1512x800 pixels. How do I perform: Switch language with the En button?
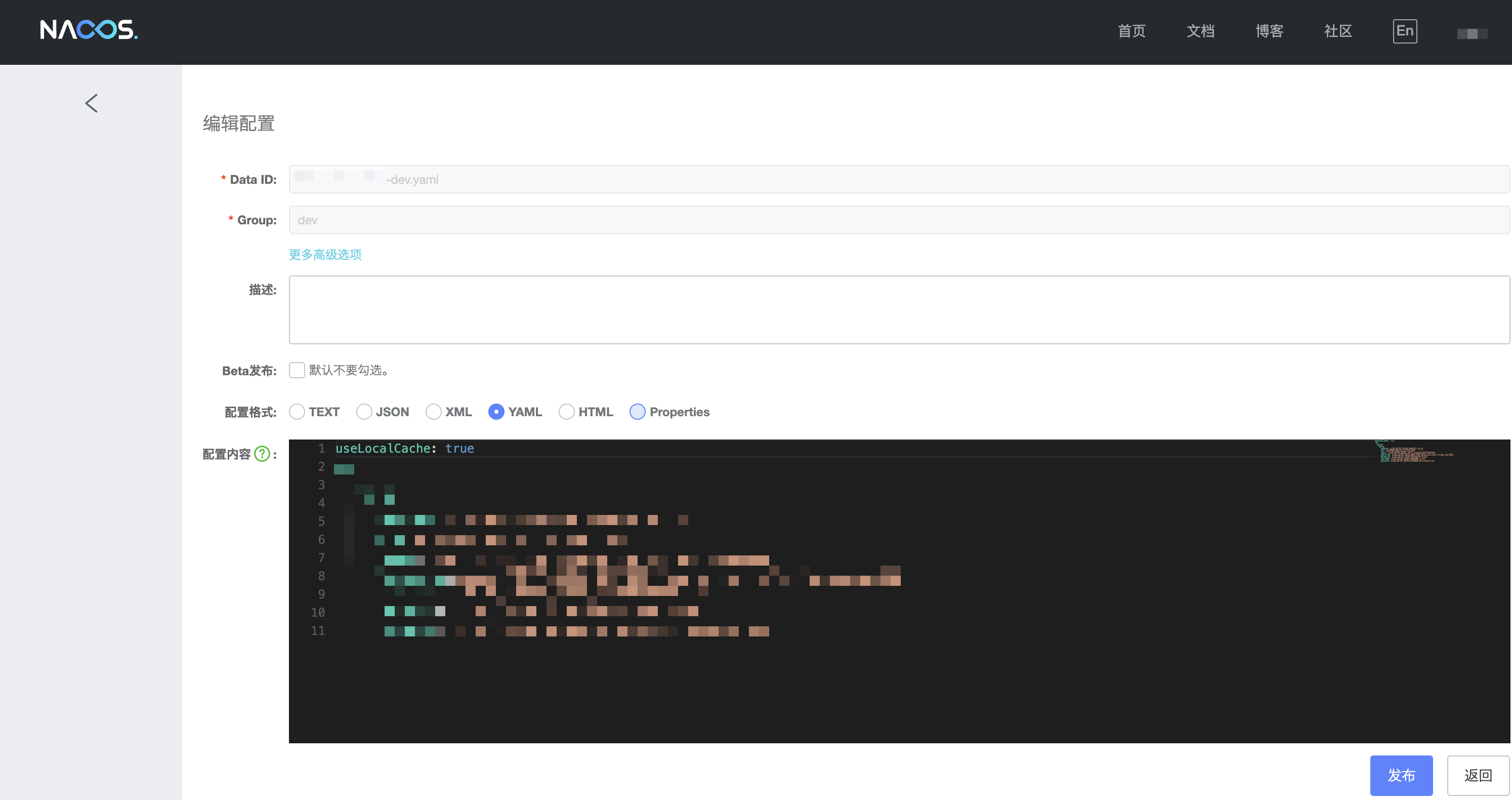1405,31
